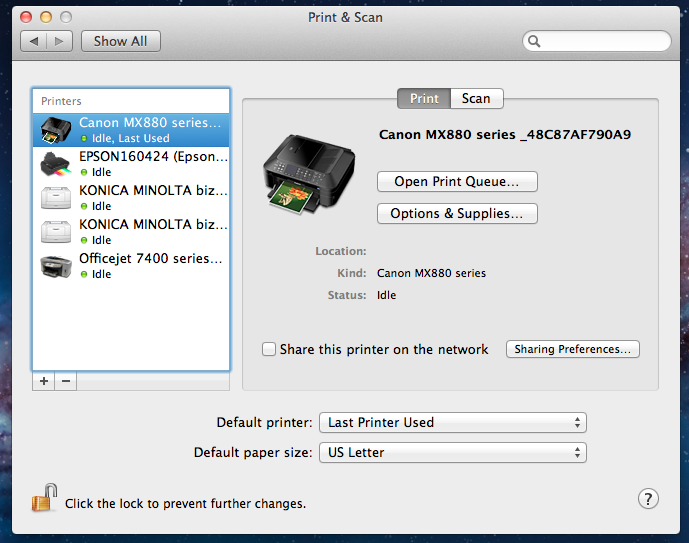The image size is (689, 543).
Task: Select Canon MX880 series in printers list
Action: 131,130
